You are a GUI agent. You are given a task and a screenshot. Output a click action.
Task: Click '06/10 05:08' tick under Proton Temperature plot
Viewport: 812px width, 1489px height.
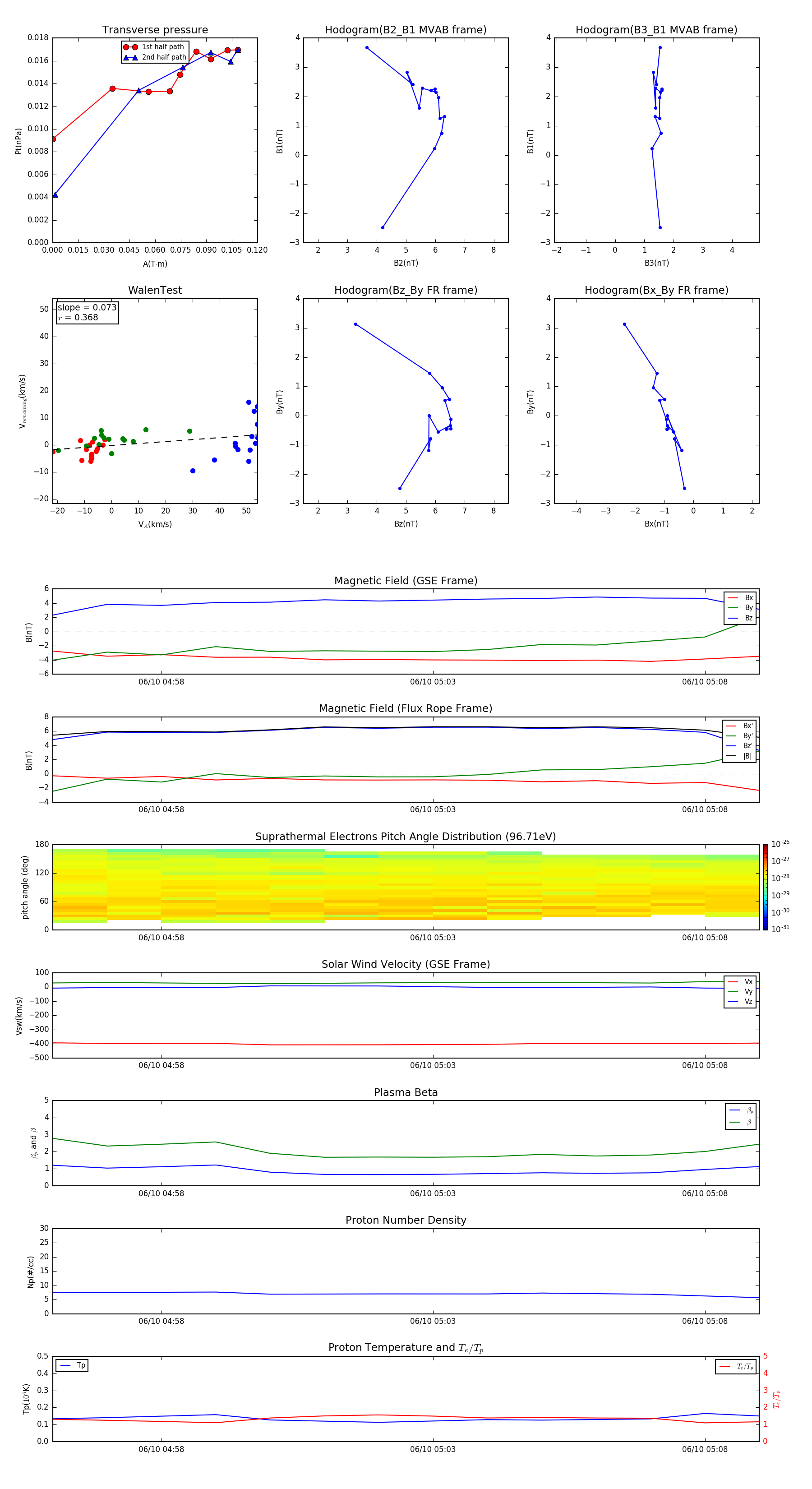705,1449
